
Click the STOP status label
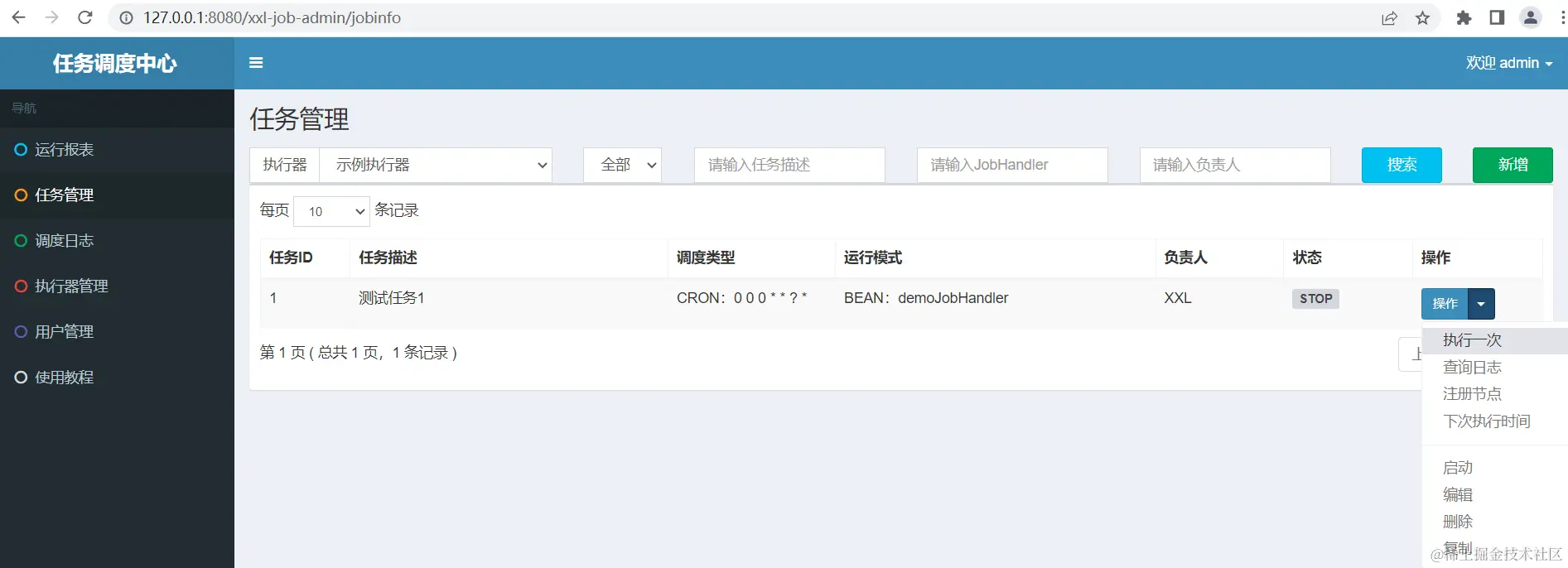(x=1315, y=299)
